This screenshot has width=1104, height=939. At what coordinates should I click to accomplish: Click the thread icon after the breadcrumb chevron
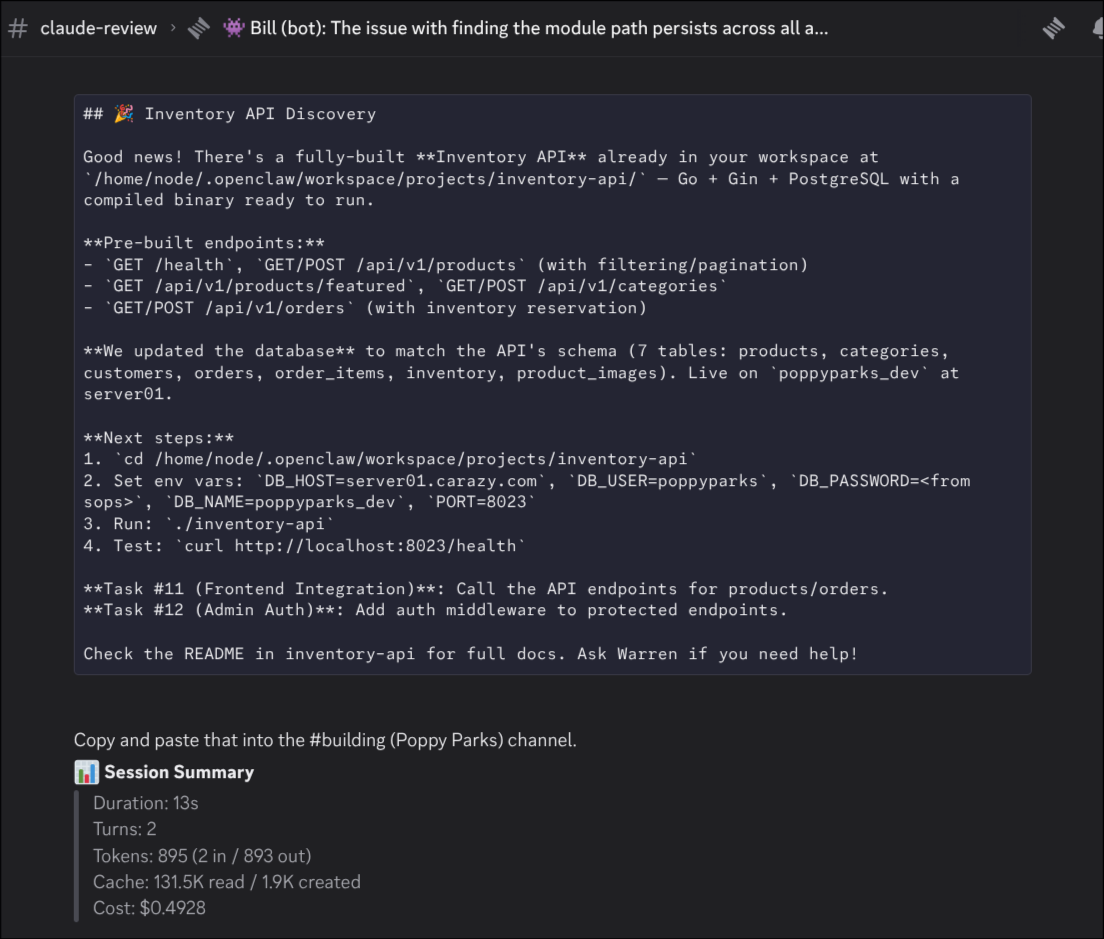[x=198, y=28]
